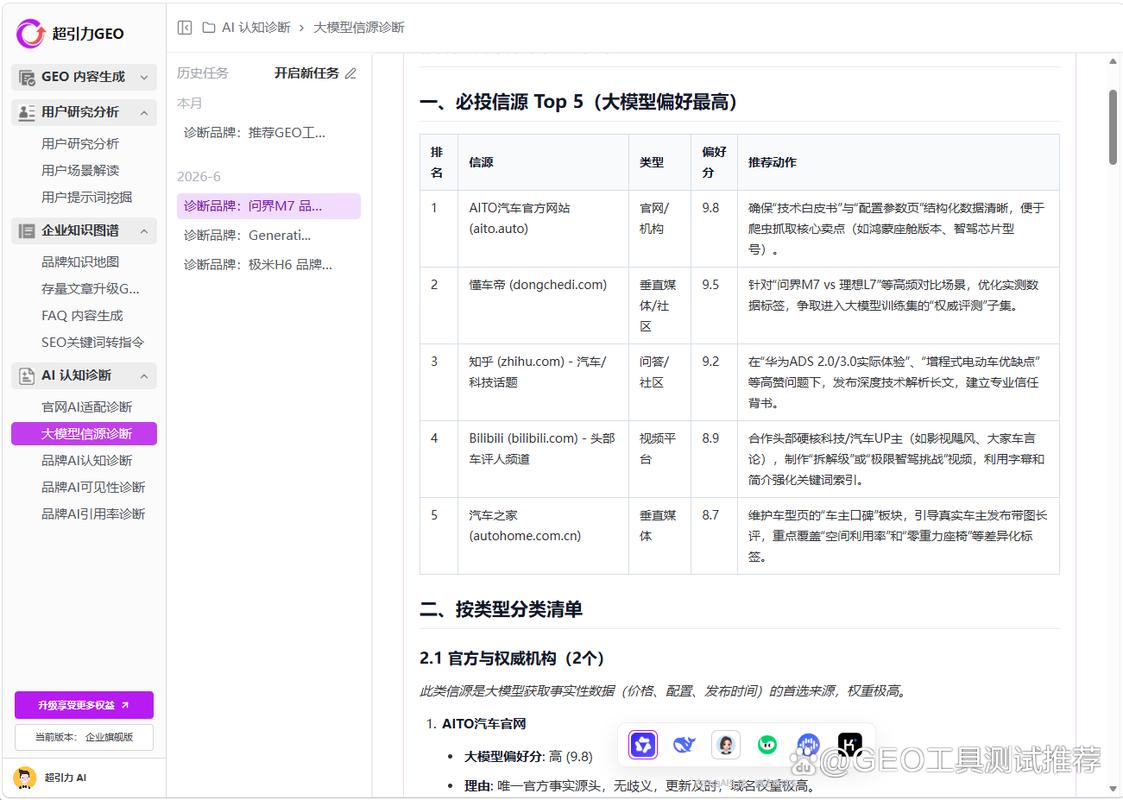The width and height of the screenshot is (1123, 800).
Task: Click the AI 认知诊断 section icon
Action: 26,376
